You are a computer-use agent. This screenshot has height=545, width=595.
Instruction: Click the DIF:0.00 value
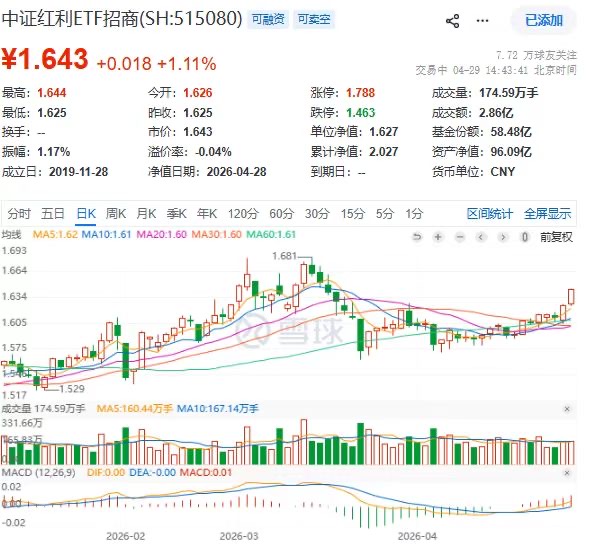click(x=106, y=473)
